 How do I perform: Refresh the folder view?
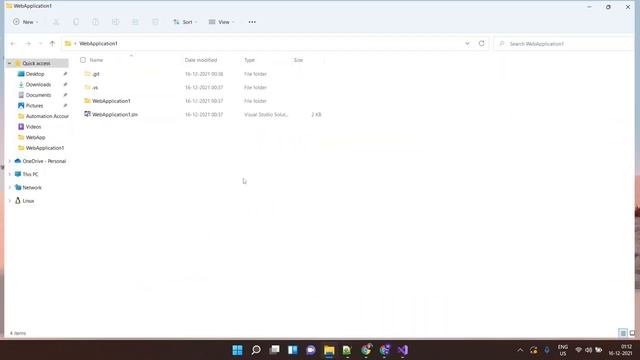click(482, 44)
